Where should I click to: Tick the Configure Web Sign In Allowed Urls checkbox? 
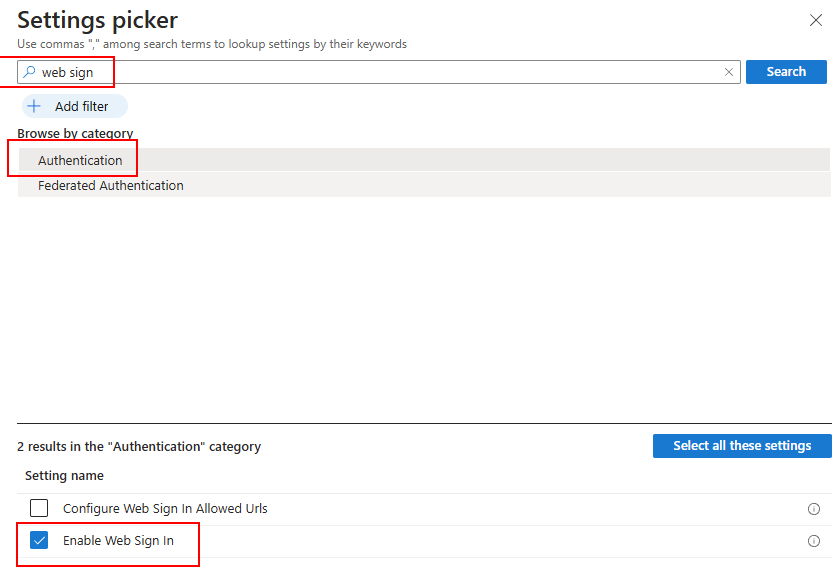[x=39, y=508]
